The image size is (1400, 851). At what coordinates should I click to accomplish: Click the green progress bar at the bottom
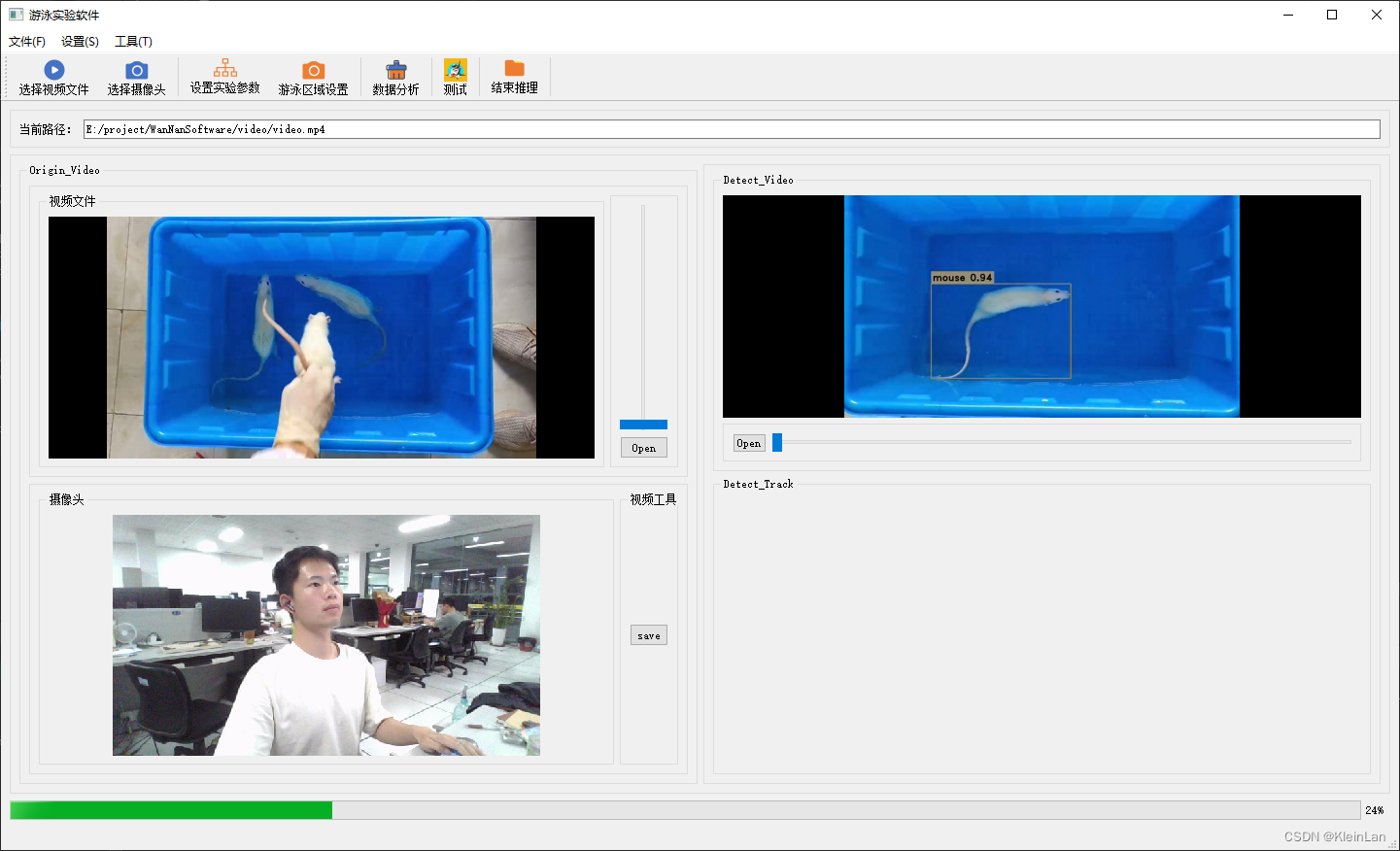click(170, 809)
